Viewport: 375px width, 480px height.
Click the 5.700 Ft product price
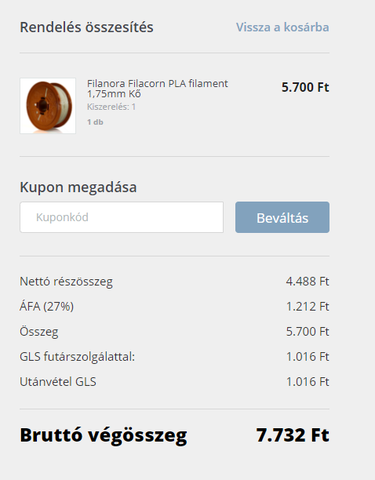(305, 87)
